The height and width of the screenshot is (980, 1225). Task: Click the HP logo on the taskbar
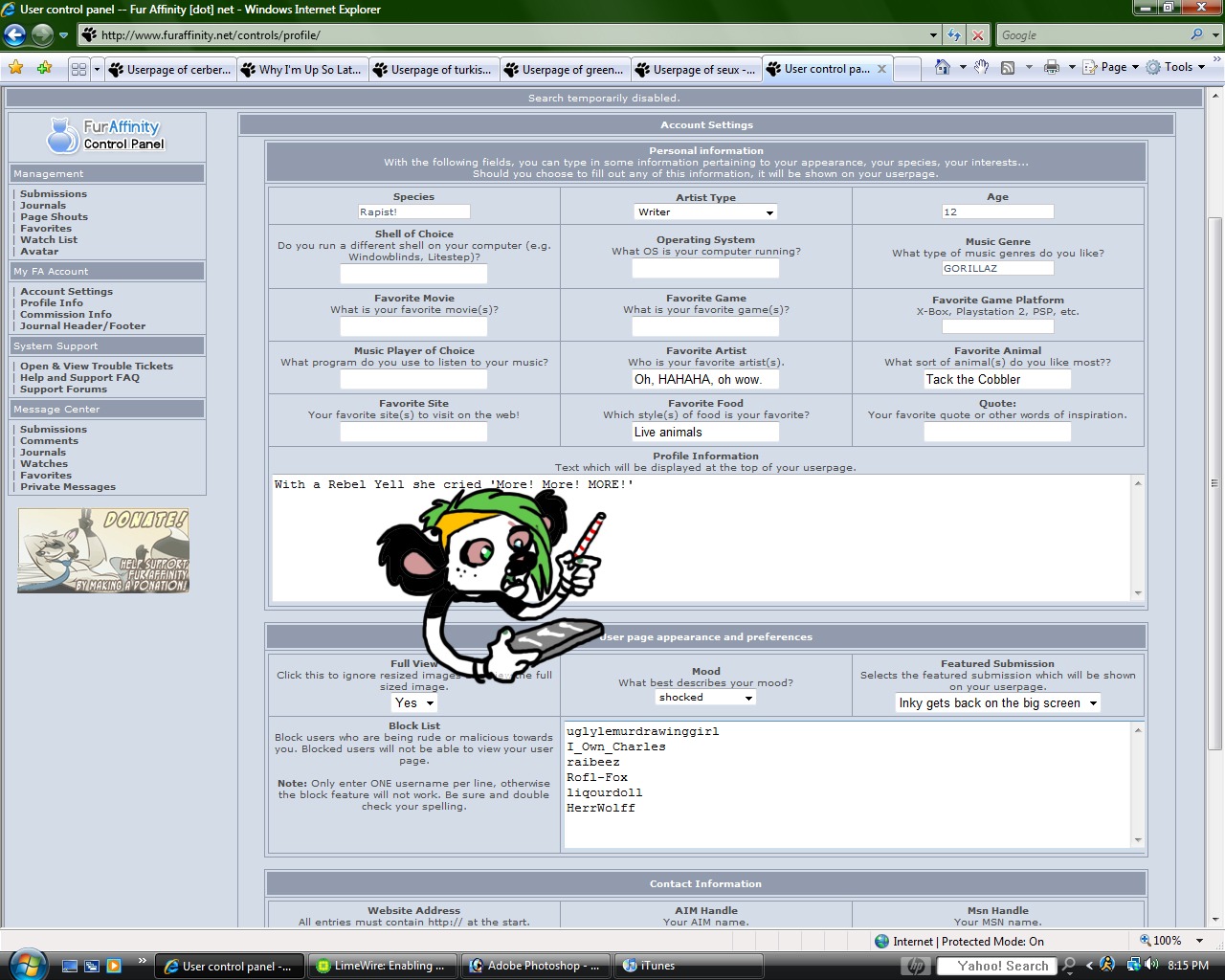916,966
